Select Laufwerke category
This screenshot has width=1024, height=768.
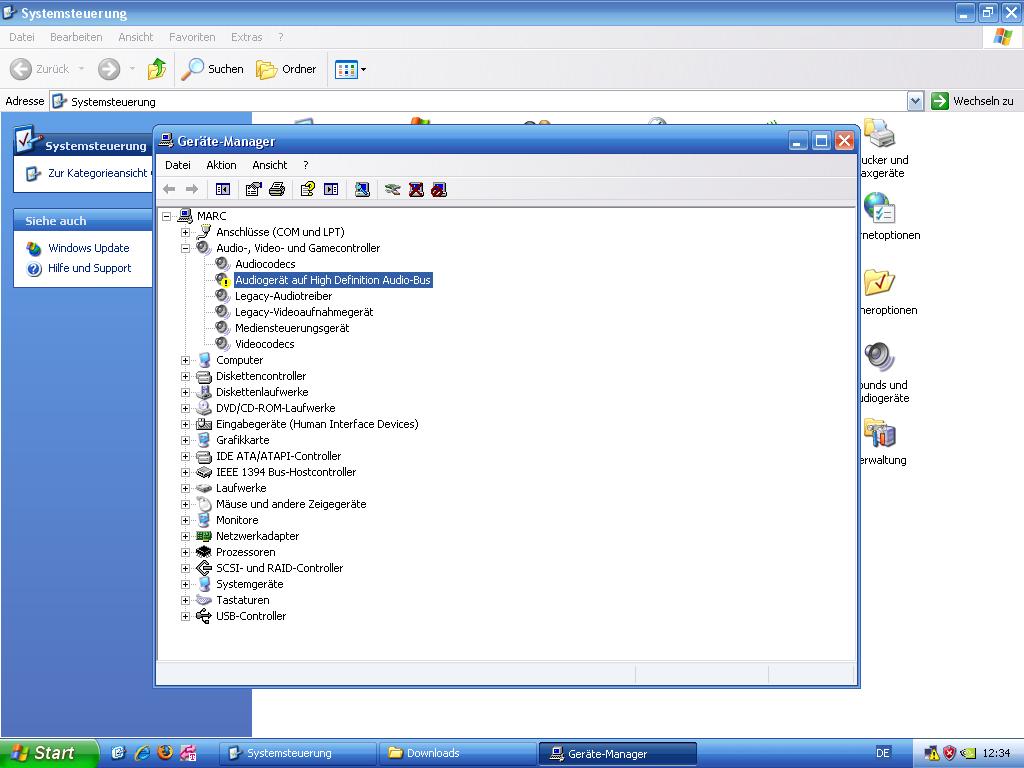point(241,488)
